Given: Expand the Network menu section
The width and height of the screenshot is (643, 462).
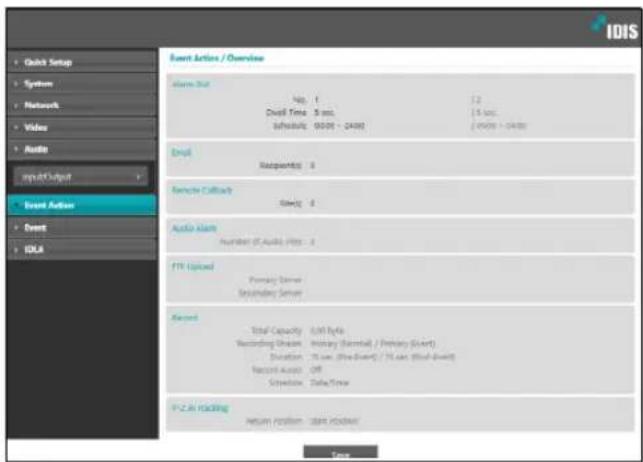Looking at the screenshot, I should [82, 106].
